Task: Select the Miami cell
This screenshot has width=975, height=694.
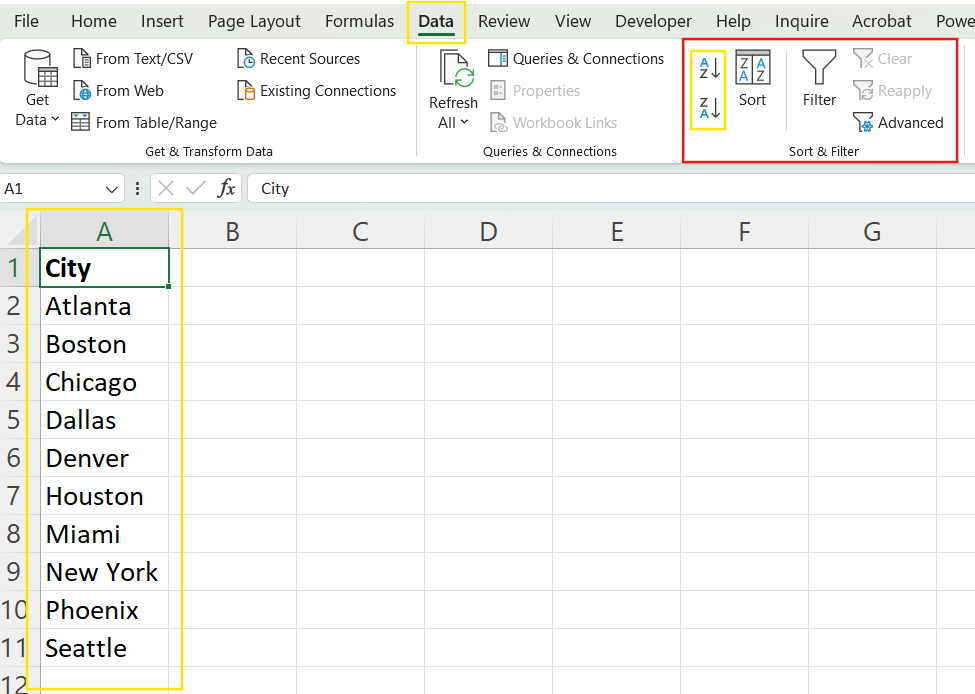Action: [x=104, y=534]
